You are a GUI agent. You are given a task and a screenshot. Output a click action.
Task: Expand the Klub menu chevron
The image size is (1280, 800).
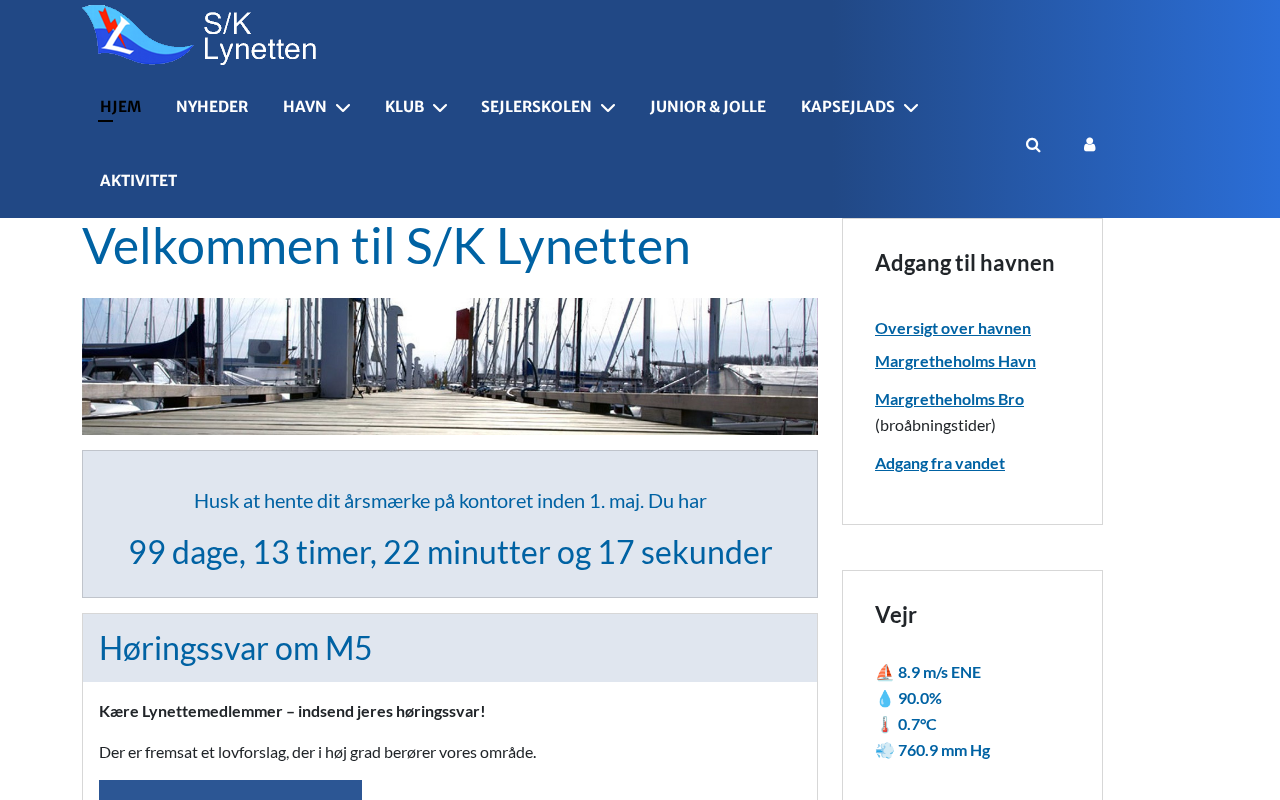[440, 108]
